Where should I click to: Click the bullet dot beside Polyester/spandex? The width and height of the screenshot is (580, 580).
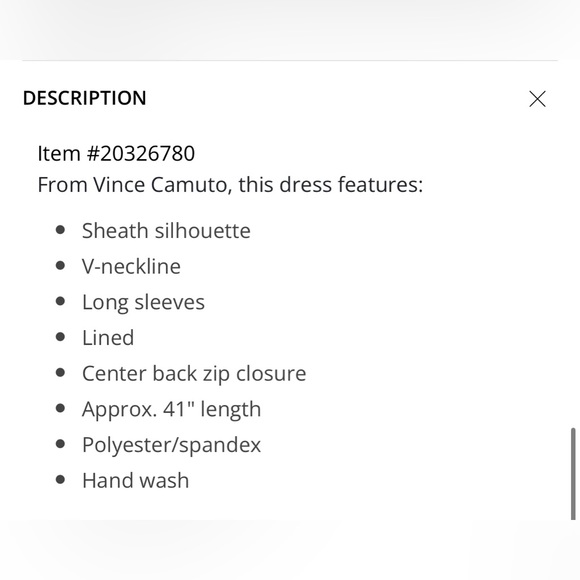point(60,444)
